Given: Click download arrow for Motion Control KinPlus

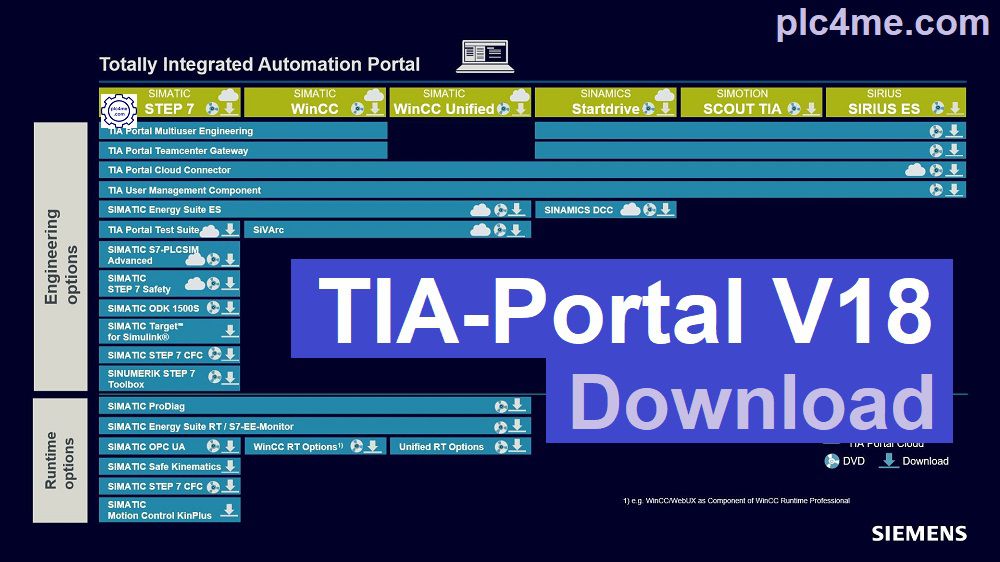Looking at the screenshot, I should click(229, 510).
